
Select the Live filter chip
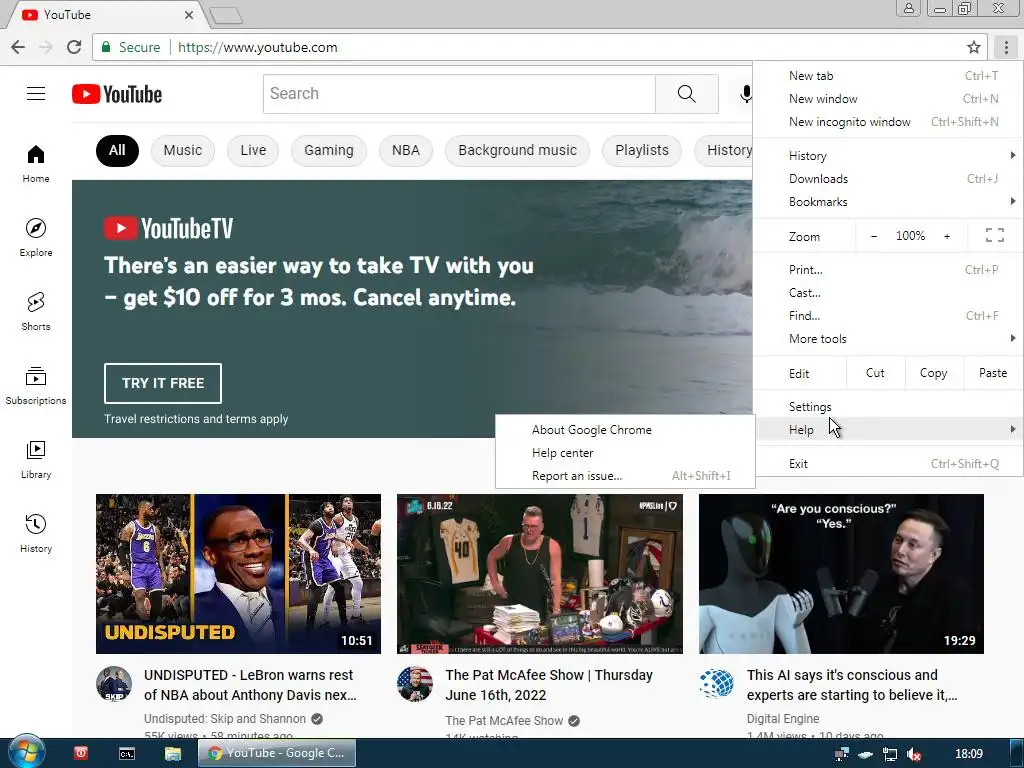pyautogui.click(x=253, y=151)
